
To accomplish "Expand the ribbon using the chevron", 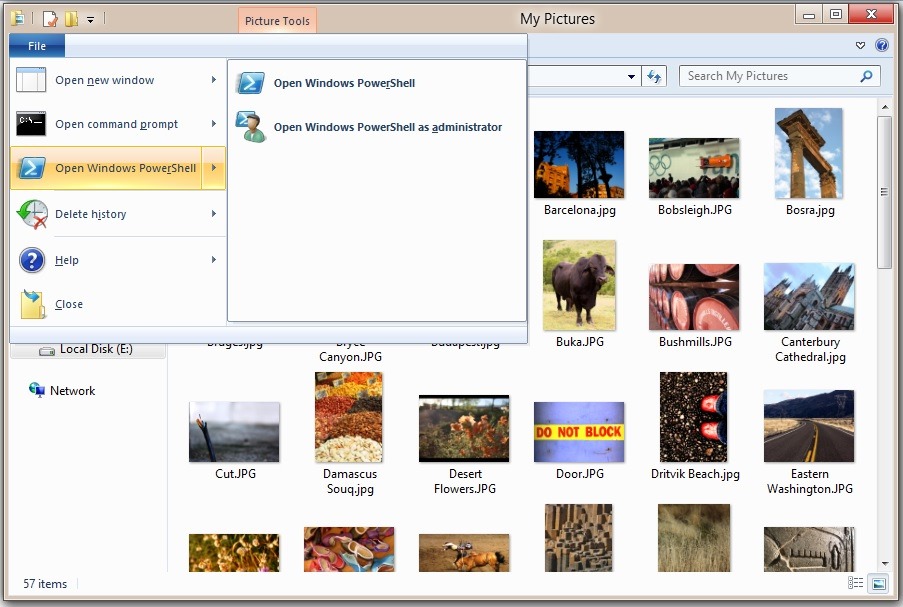I will (860, 45).
